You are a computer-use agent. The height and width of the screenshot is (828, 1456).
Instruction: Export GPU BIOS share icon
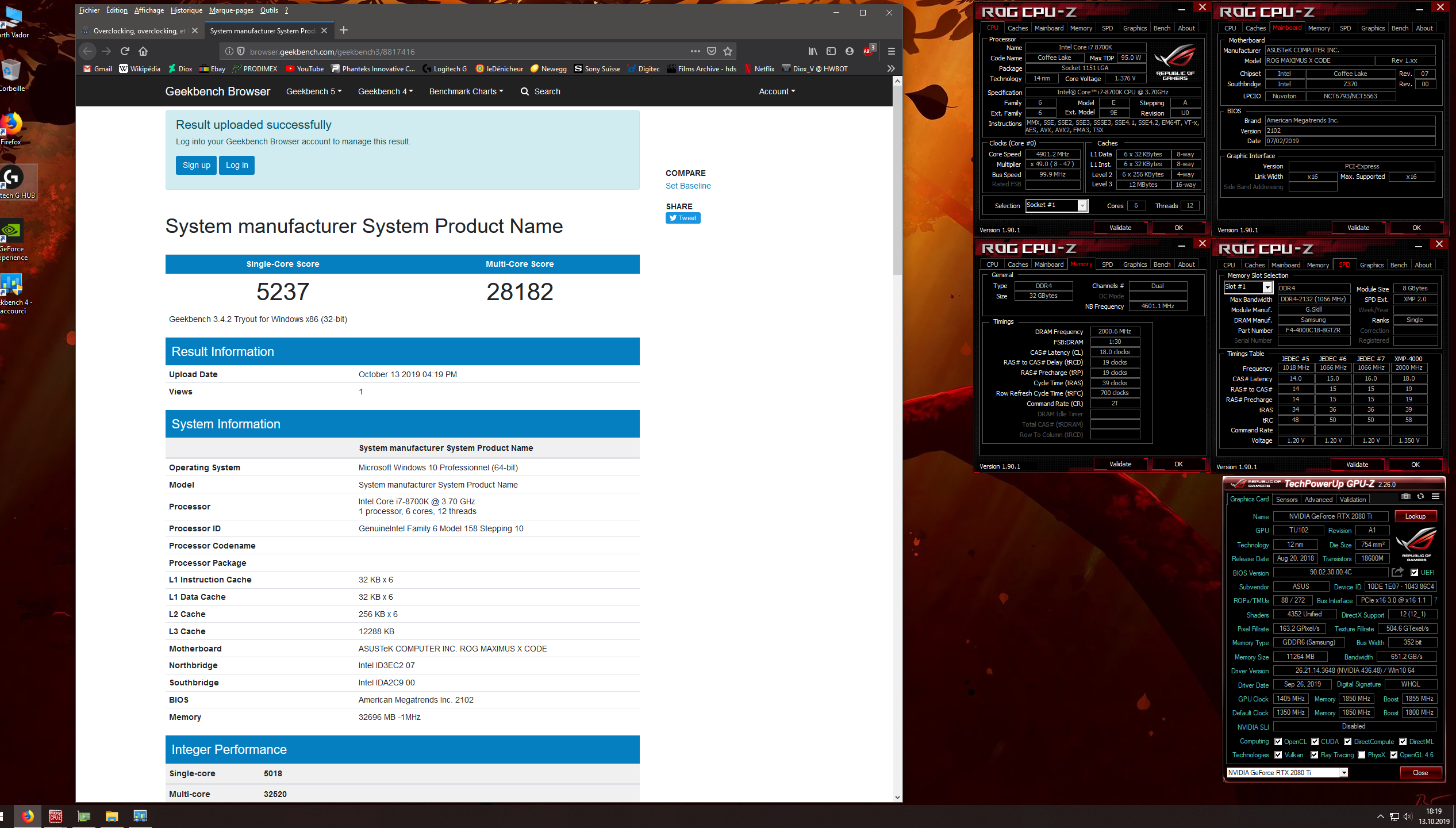(1398, 572)
